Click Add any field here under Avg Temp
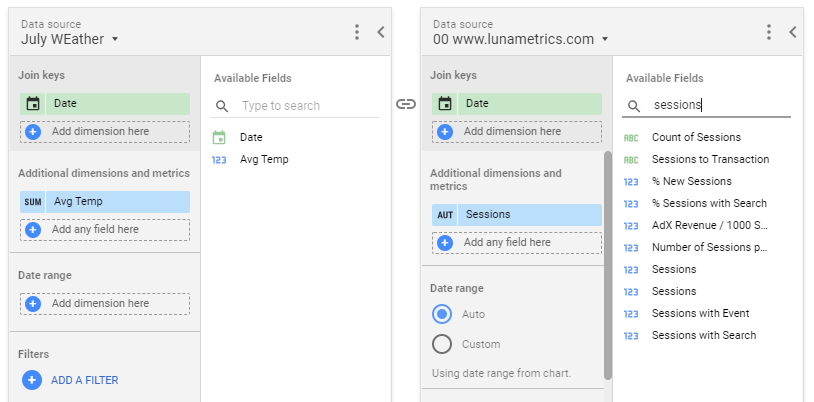This screenshot has height=402, width=814. tap(105, 230)
